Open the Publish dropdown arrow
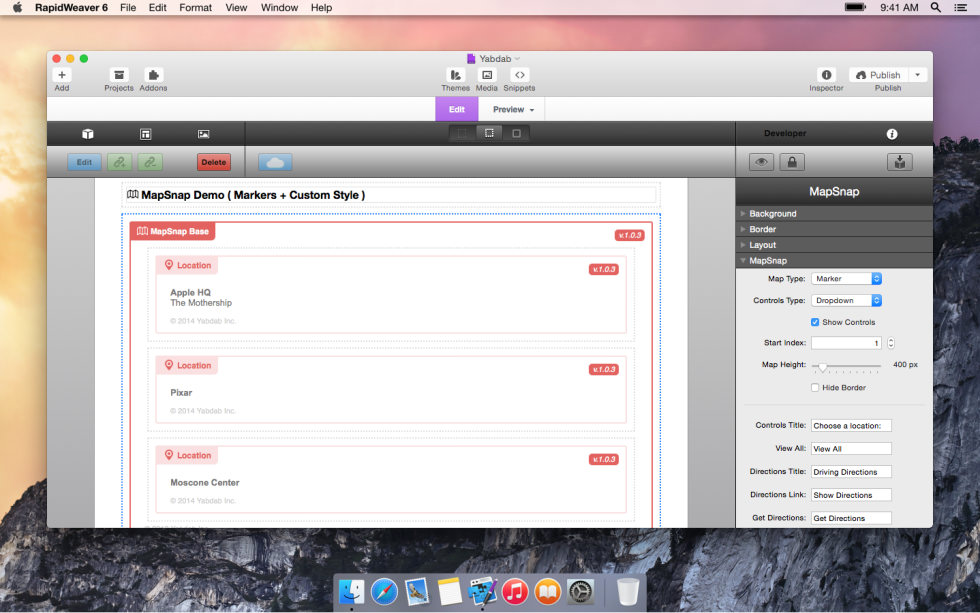The height and width of the screenshot is (613, 980). pyautogui.click(x=918, y=75)
